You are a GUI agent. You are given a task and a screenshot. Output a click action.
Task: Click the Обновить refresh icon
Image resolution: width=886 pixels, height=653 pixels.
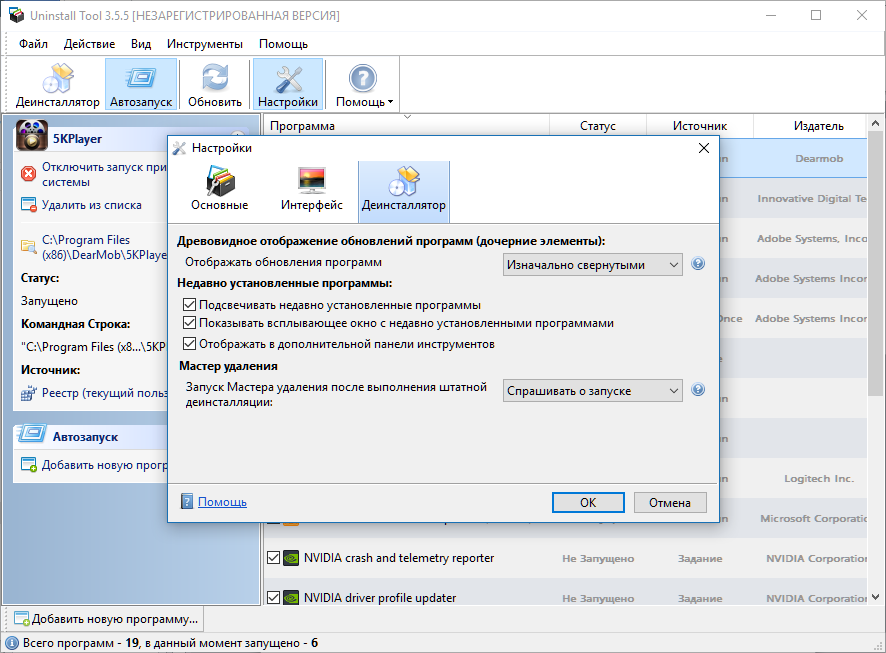pyautogui.click(x=214, y=85)
